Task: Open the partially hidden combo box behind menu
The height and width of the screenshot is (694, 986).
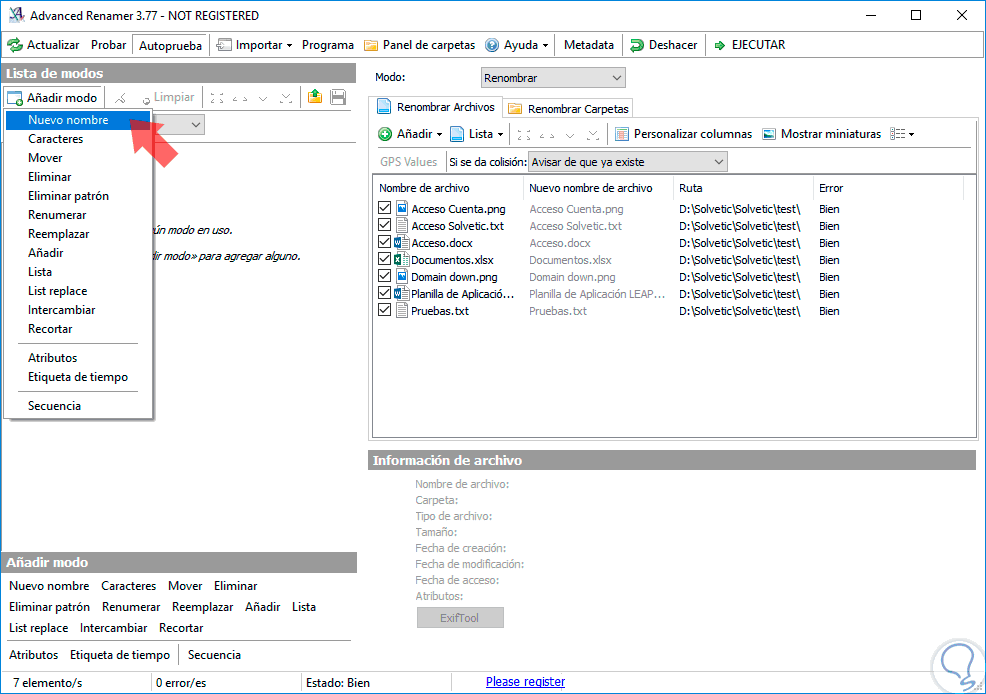Action: point(179,124)
